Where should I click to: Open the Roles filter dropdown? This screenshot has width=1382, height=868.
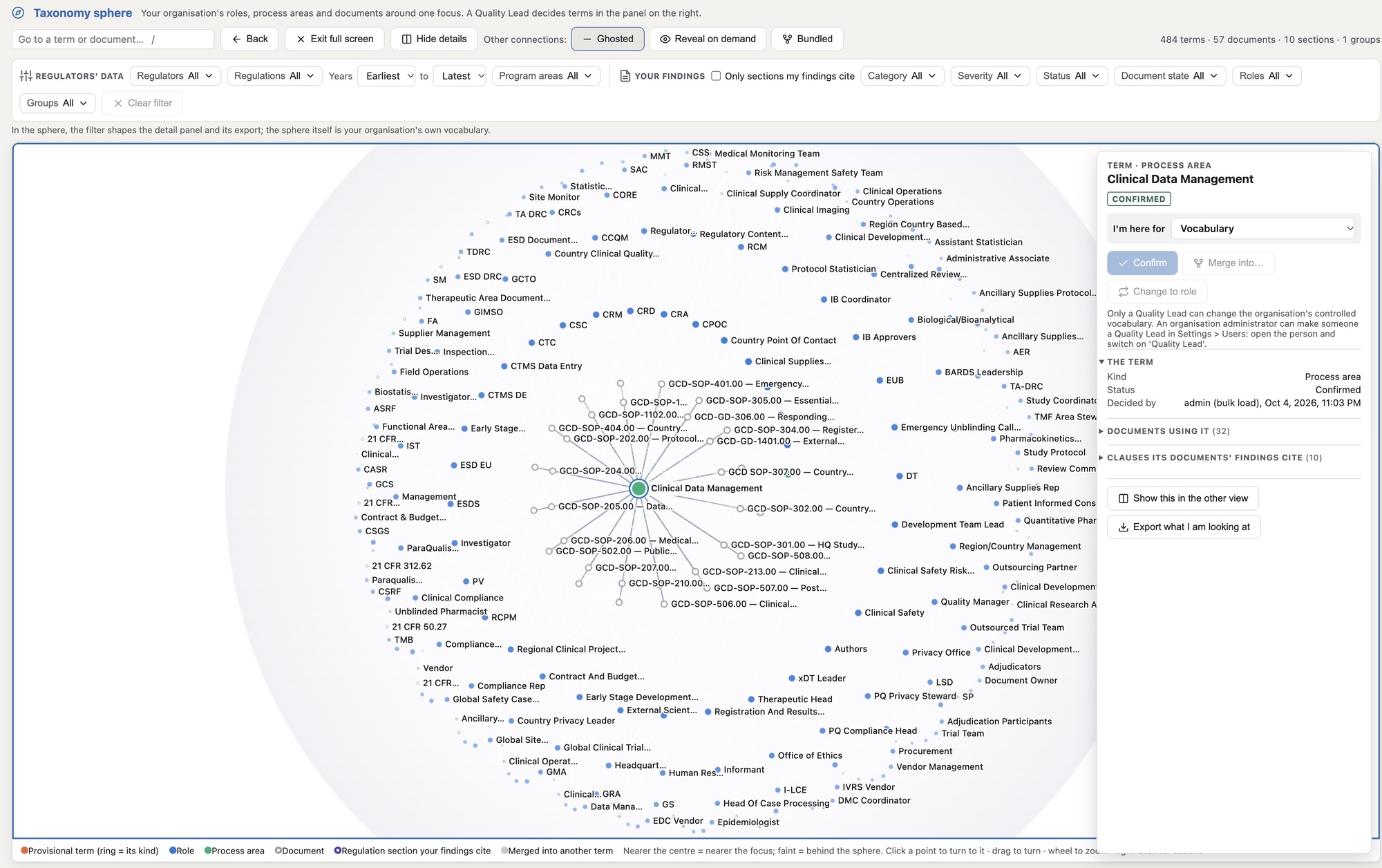pos(1267,76)
